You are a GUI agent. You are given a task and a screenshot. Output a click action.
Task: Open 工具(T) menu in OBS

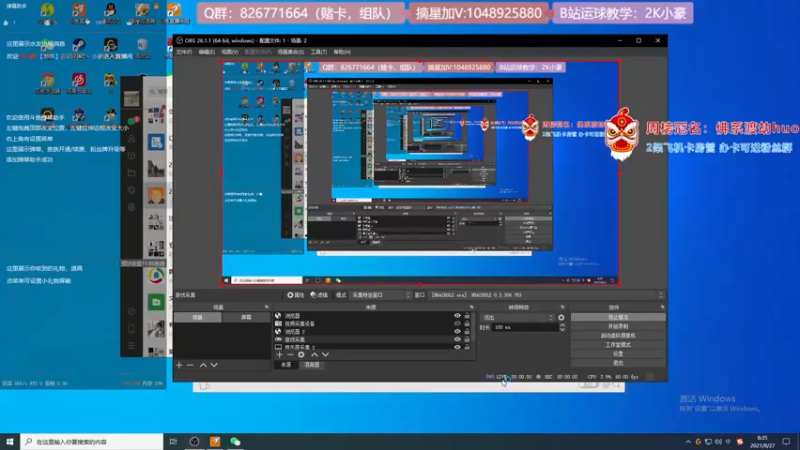[319, 52]
